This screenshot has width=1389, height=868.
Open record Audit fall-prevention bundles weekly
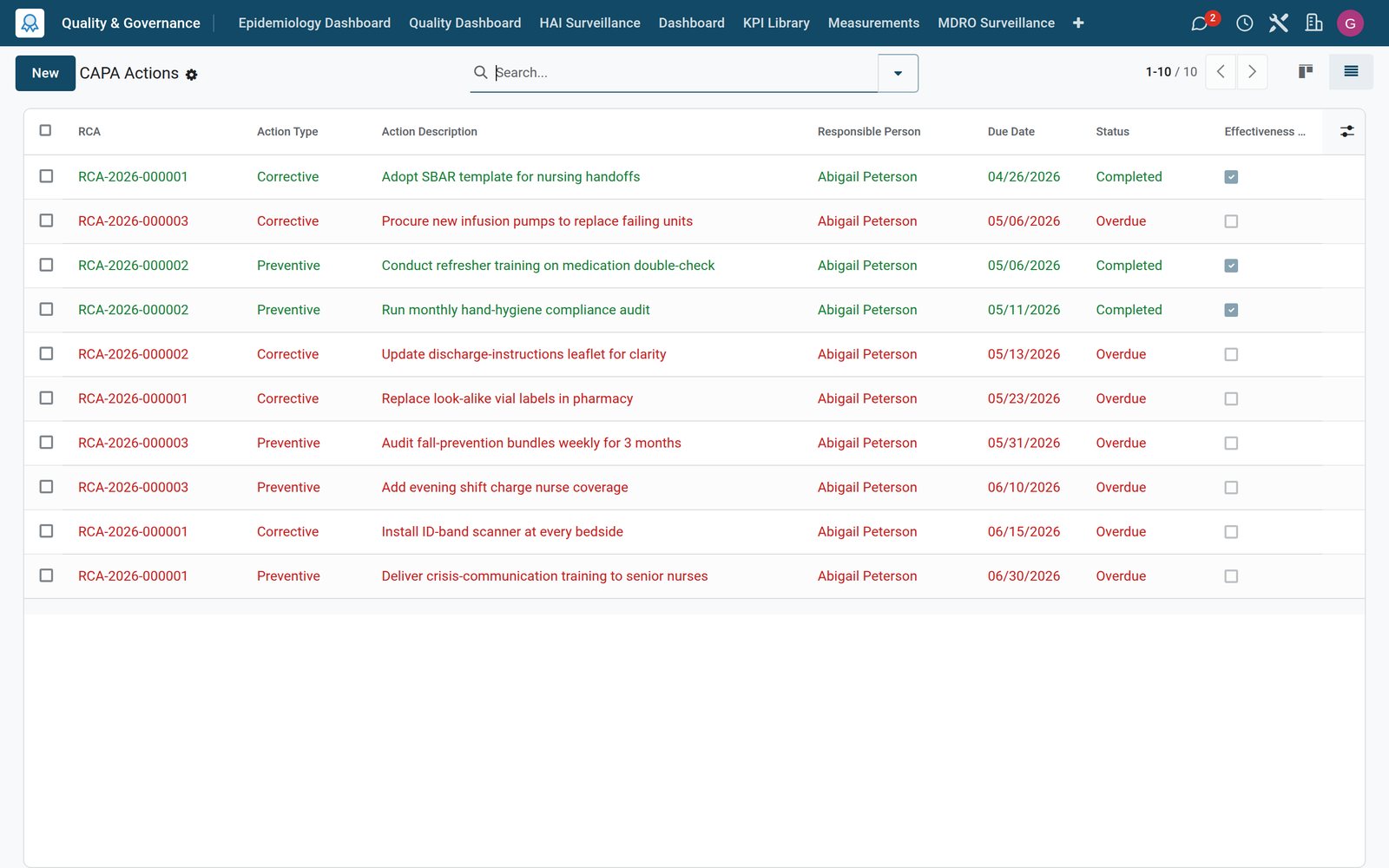(x=531, y=443)
